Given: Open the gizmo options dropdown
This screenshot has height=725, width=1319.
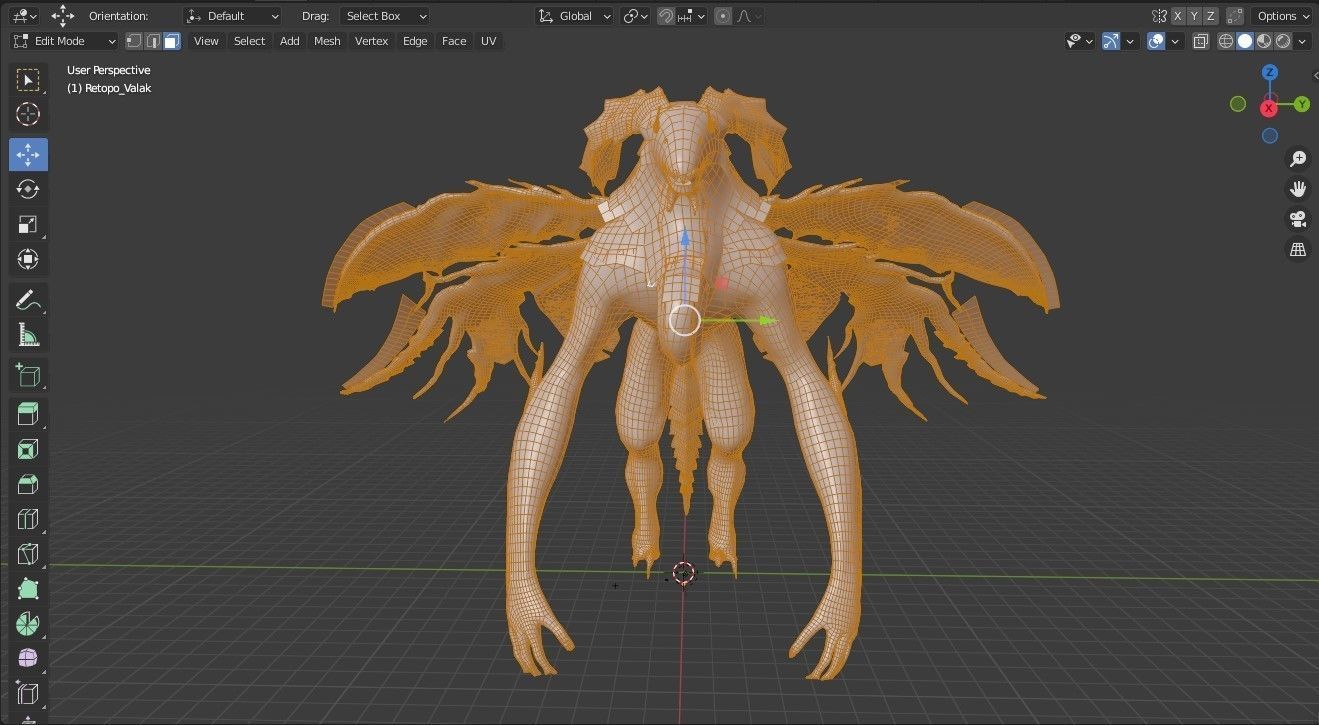Looking at the screenshot, I should [x=1130, y=41].
